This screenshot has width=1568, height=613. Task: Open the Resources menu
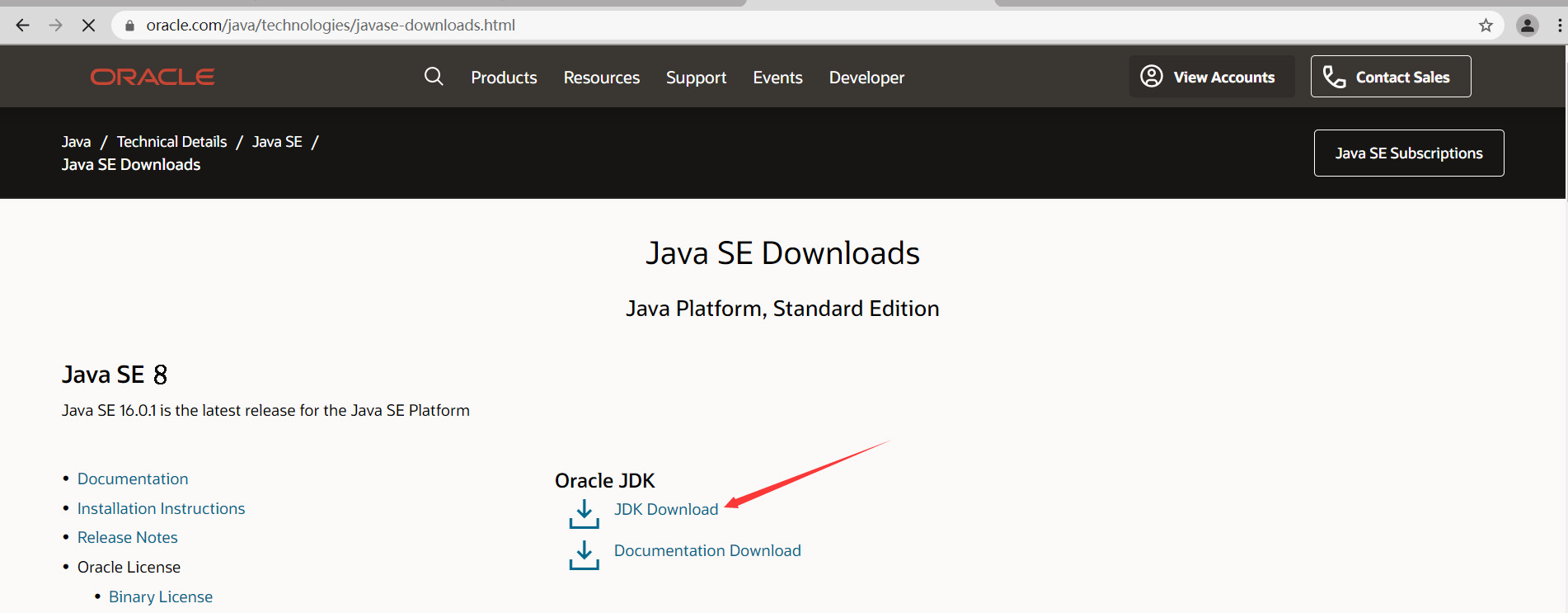(x=602, y=78)
